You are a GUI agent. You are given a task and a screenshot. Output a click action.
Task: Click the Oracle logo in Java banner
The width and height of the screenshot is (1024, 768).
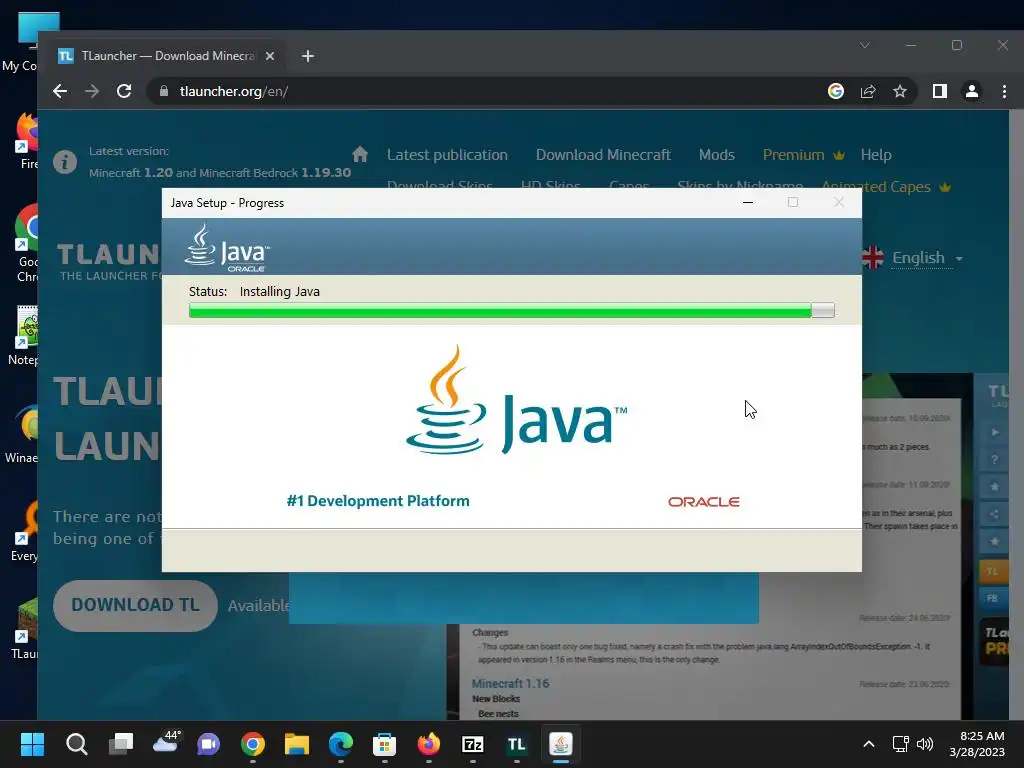(x=703, y=502)
